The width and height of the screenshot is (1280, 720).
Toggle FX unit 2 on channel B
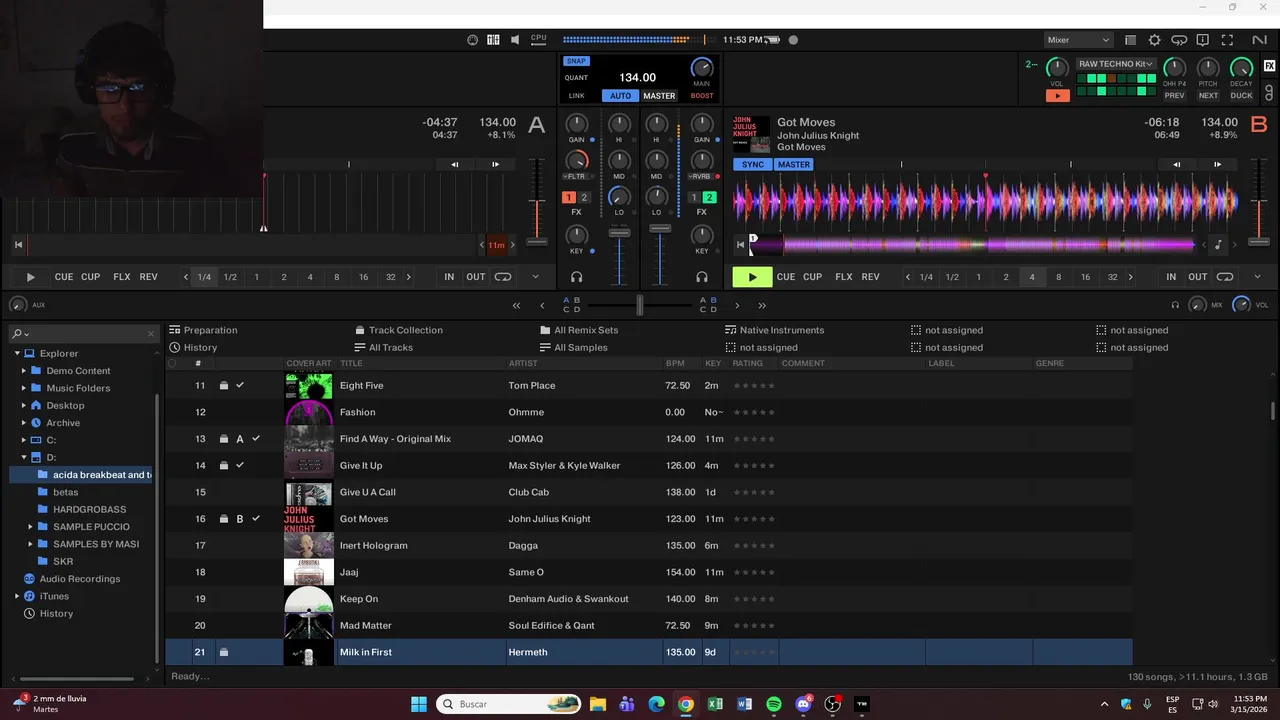(x=709, y=198)
